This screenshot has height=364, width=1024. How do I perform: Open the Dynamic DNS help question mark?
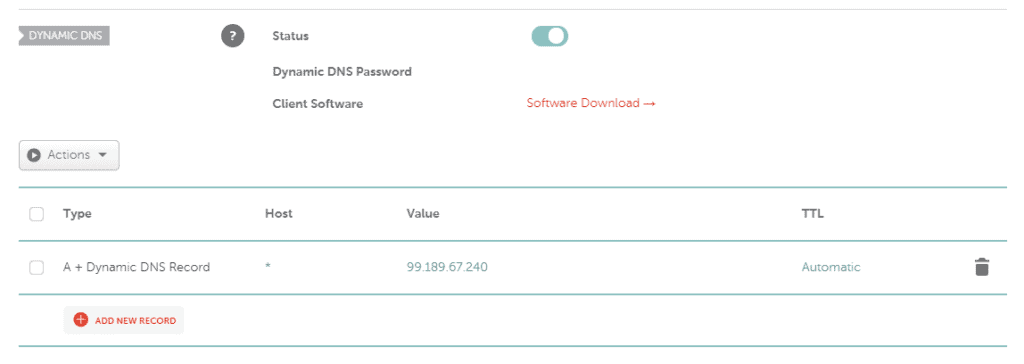[x=232, y=36]
